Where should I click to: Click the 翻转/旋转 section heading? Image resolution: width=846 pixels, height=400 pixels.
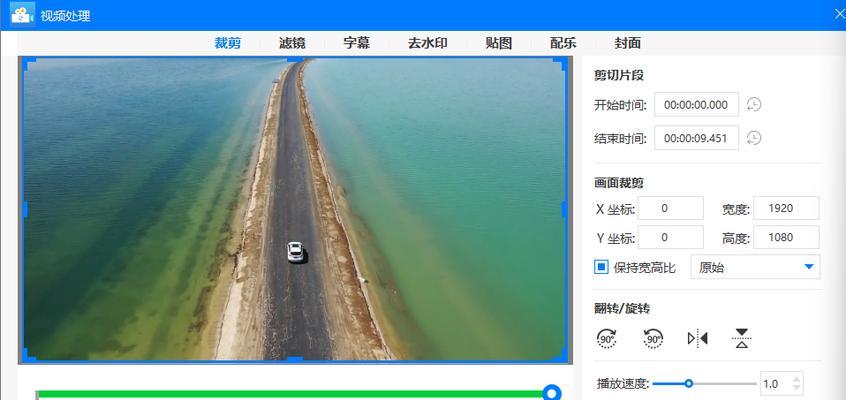(622, 309)
